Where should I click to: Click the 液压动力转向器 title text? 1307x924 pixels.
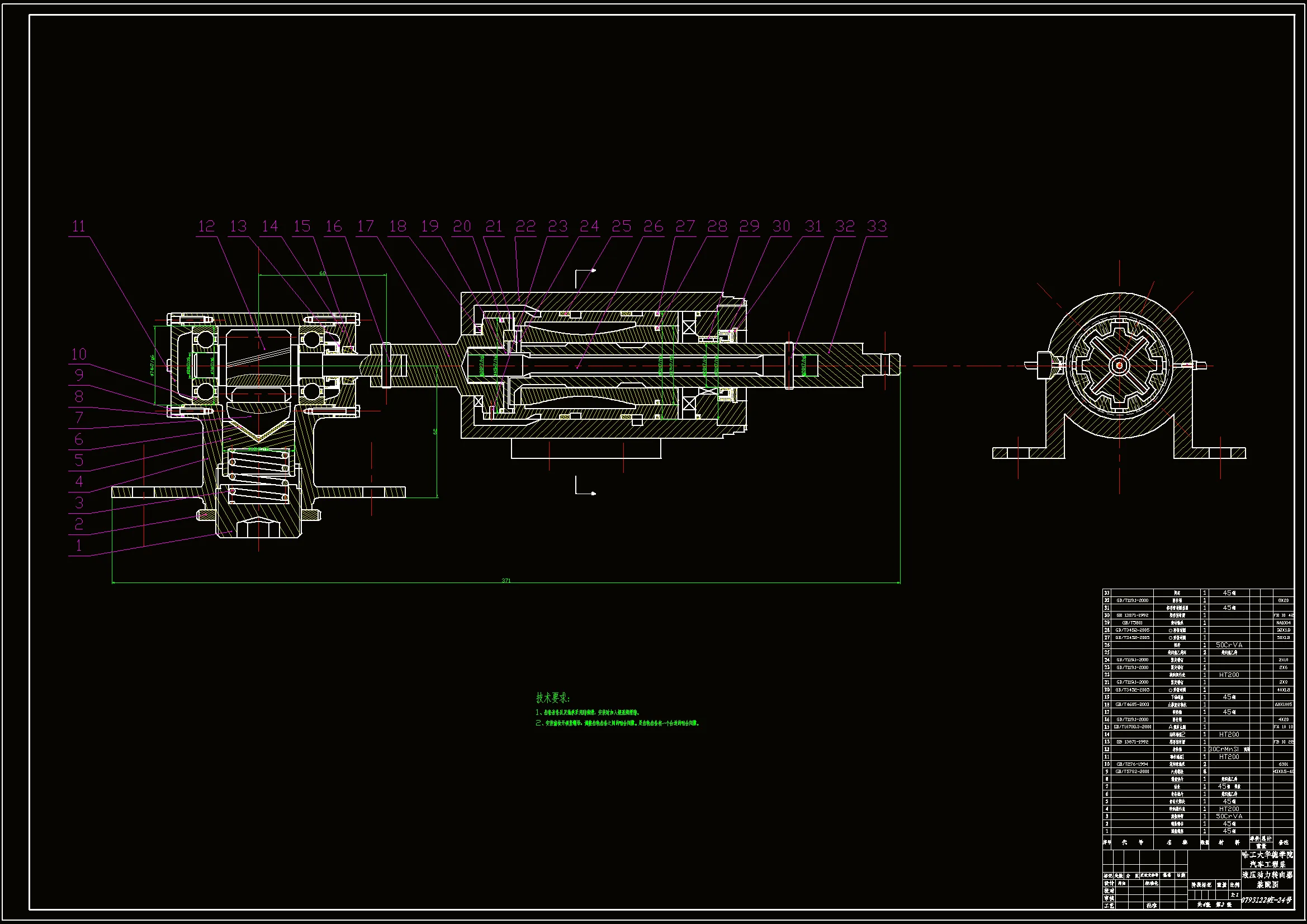pyautogui.click(x=1267, y=874)
